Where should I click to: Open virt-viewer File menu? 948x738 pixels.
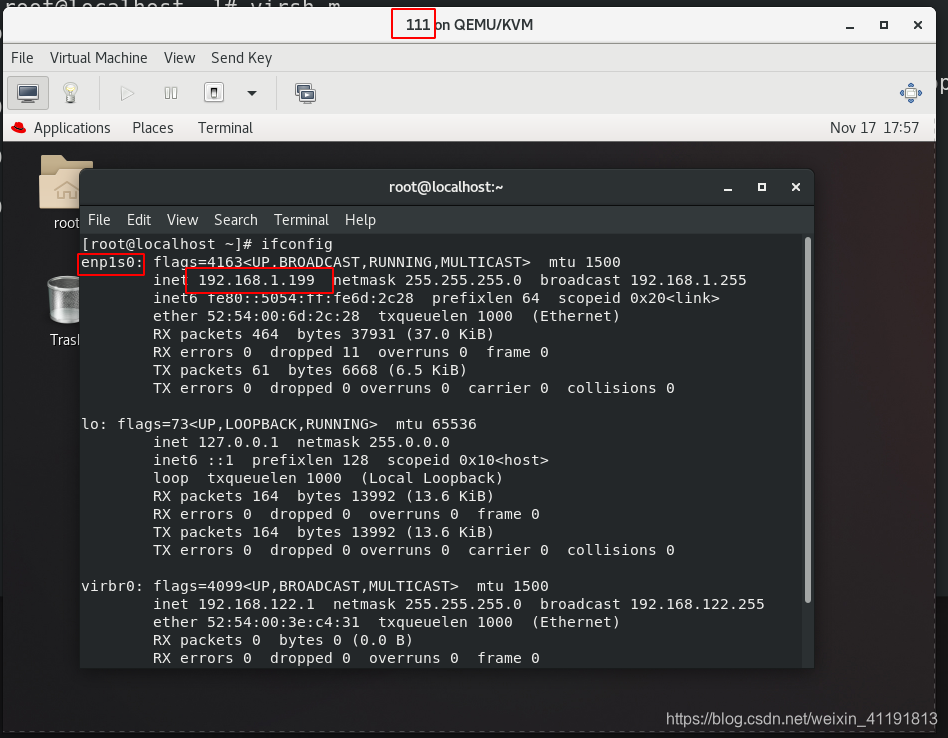point(22,58)
